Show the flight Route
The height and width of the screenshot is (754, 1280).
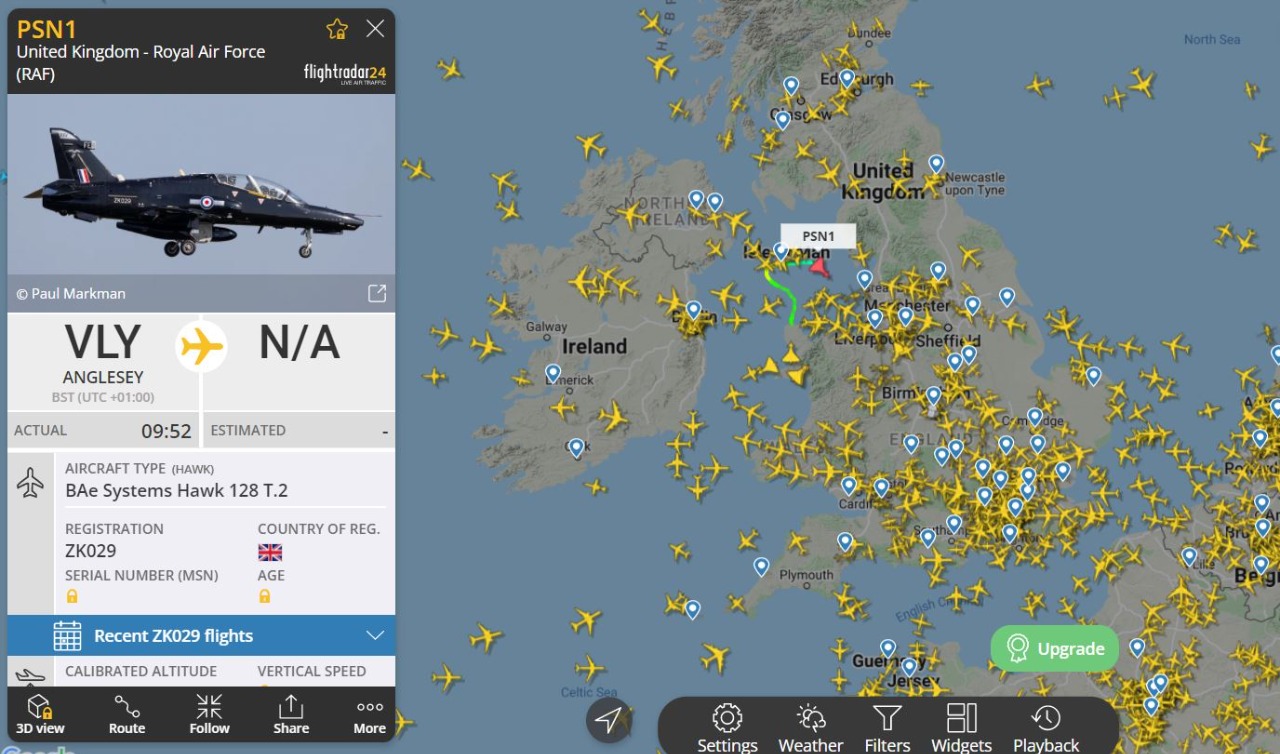[127, 714]
